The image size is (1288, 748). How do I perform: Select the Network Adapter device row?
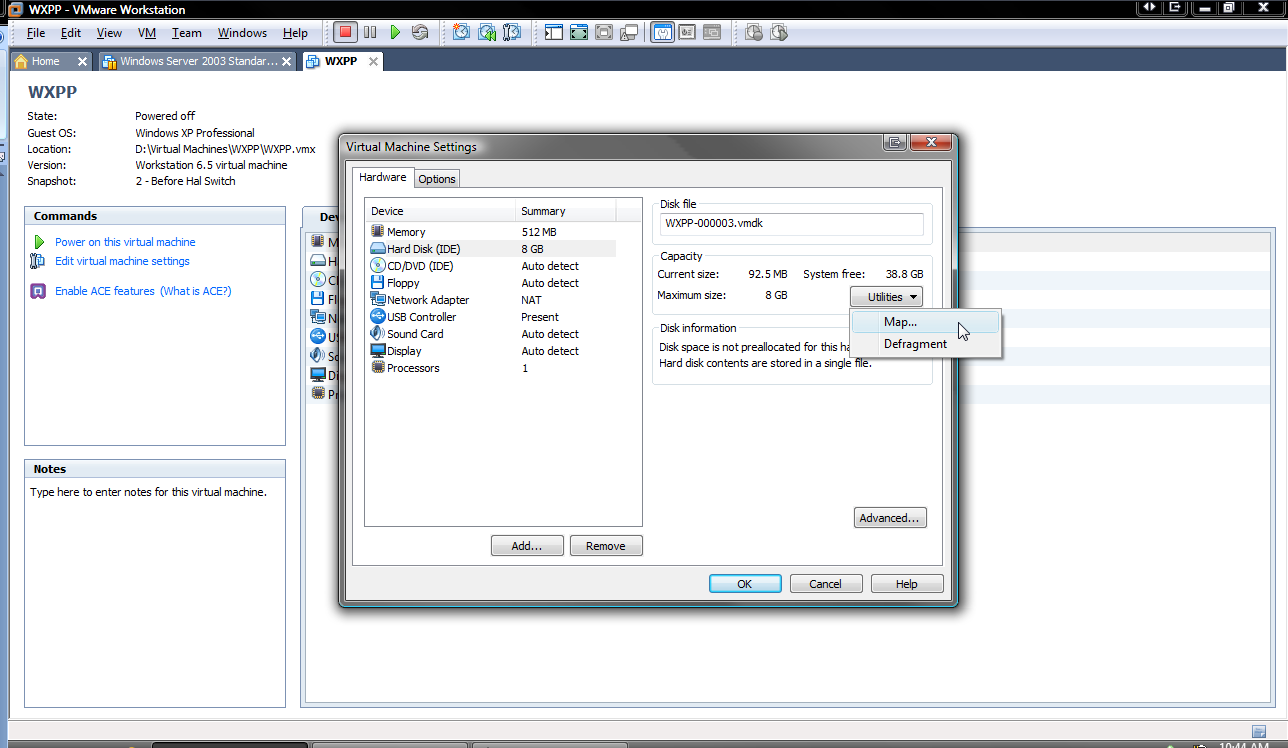tap(492, 300)
